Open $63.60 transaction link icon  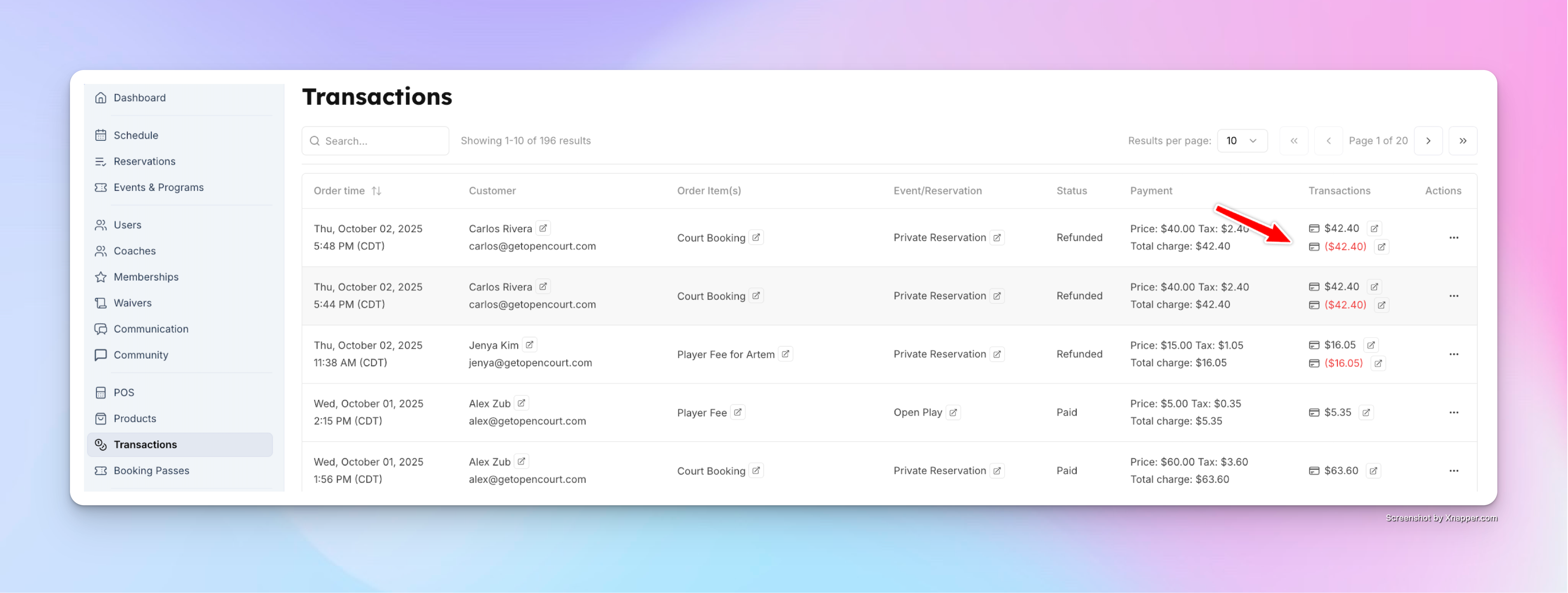click(x=1373, y=470)
